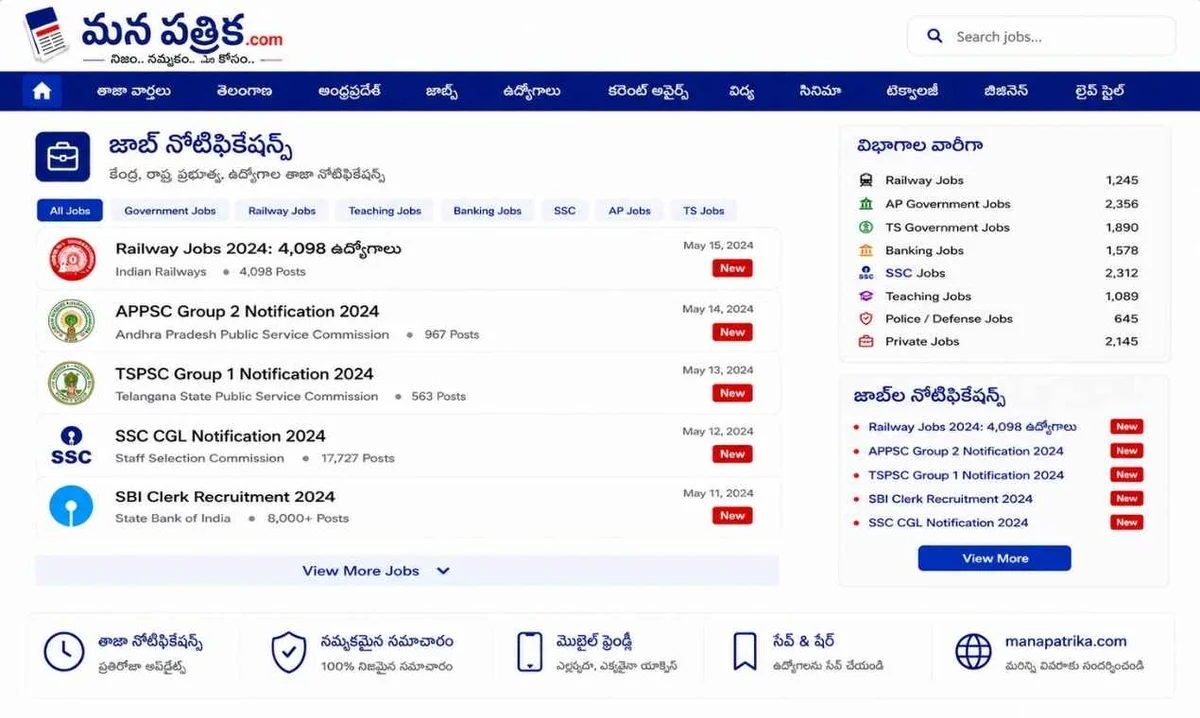Select the TS Jobs filter tab
Image resolution: width=1200 pixels, height=718 pixels.
704,211
